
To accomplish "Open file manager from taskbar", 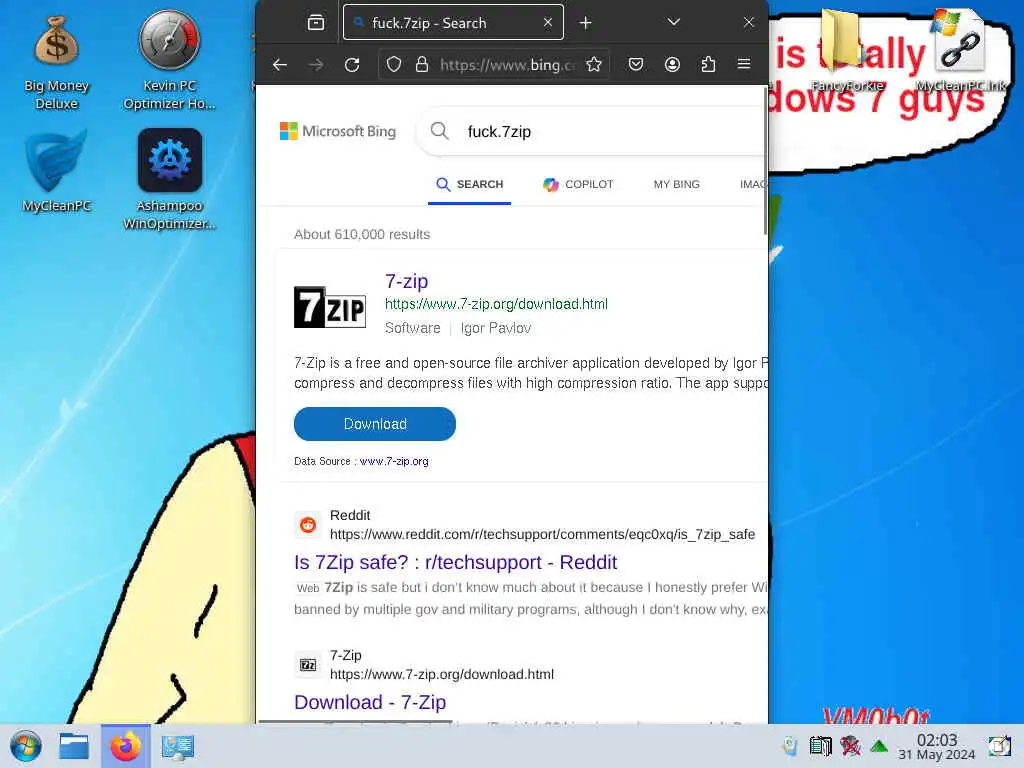I will coord(74,746).
